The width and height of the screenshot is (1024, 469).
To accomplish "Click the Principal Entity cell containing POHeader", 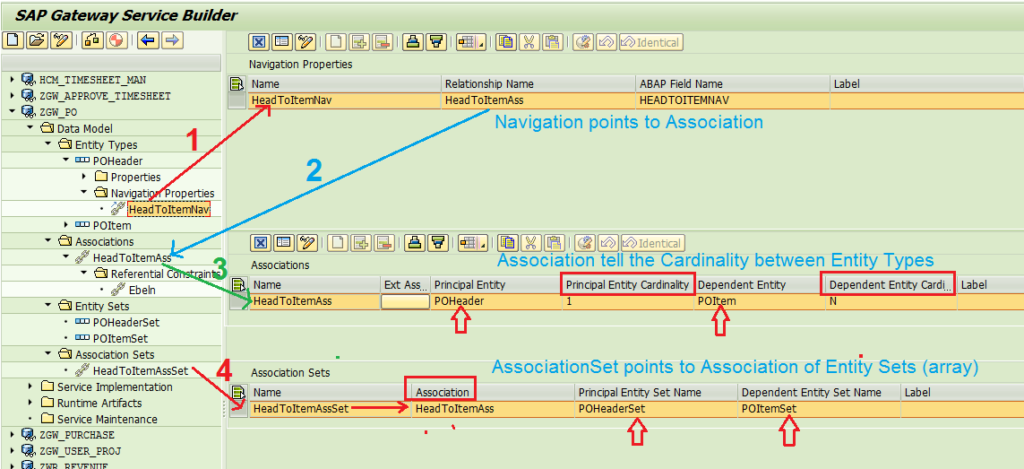I will click(496, 302).
